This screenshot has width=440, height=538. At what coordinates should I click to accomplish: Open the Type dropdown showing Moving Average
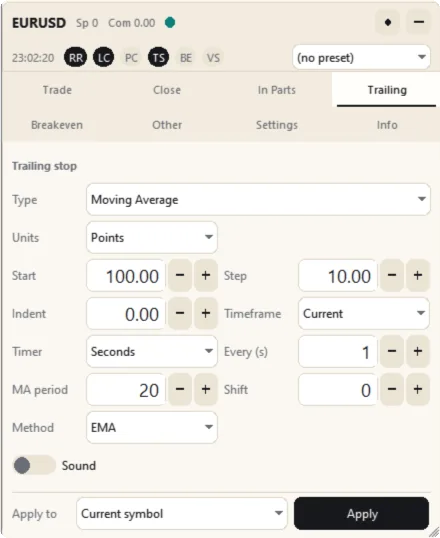(258, 199)
